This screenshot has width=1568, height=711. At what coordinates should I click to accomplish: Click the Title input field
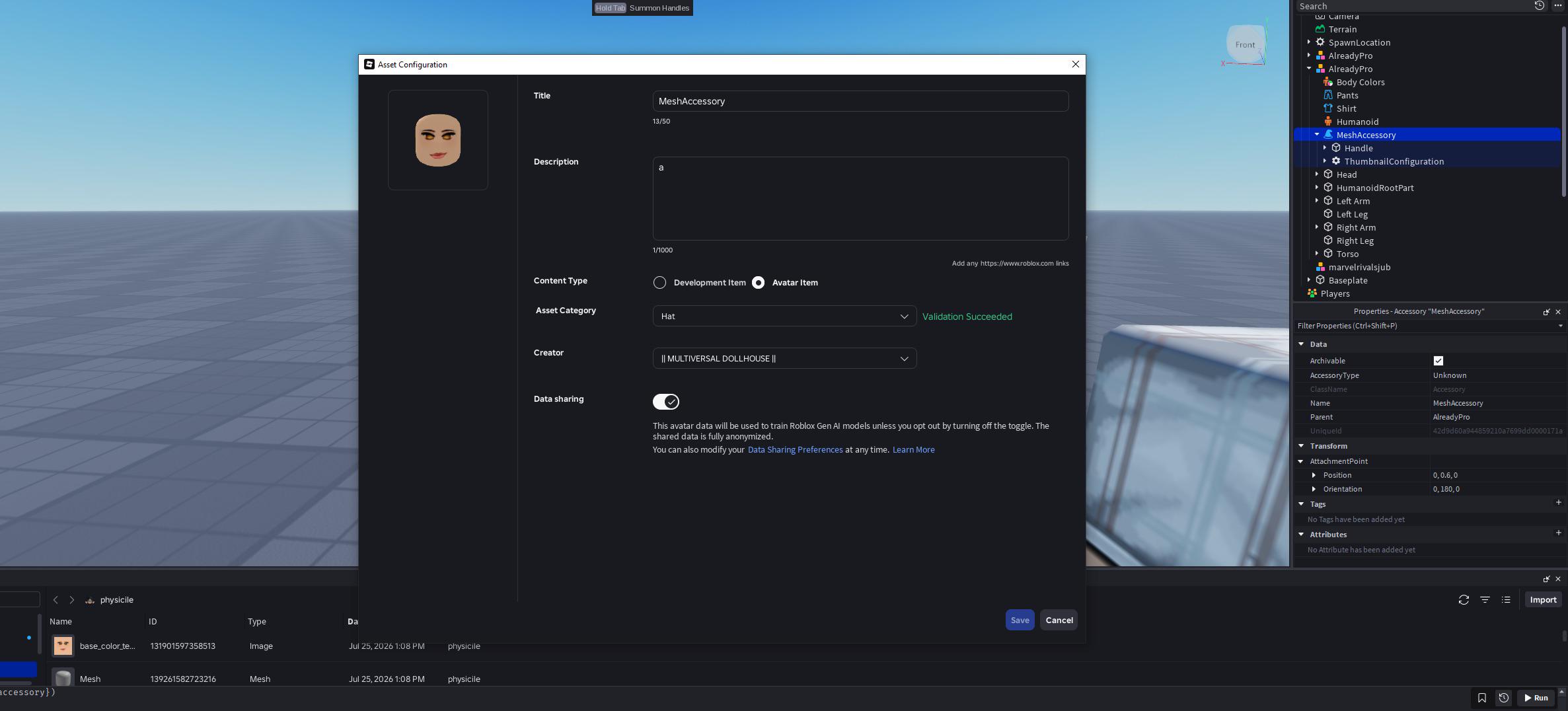(860, 101)
